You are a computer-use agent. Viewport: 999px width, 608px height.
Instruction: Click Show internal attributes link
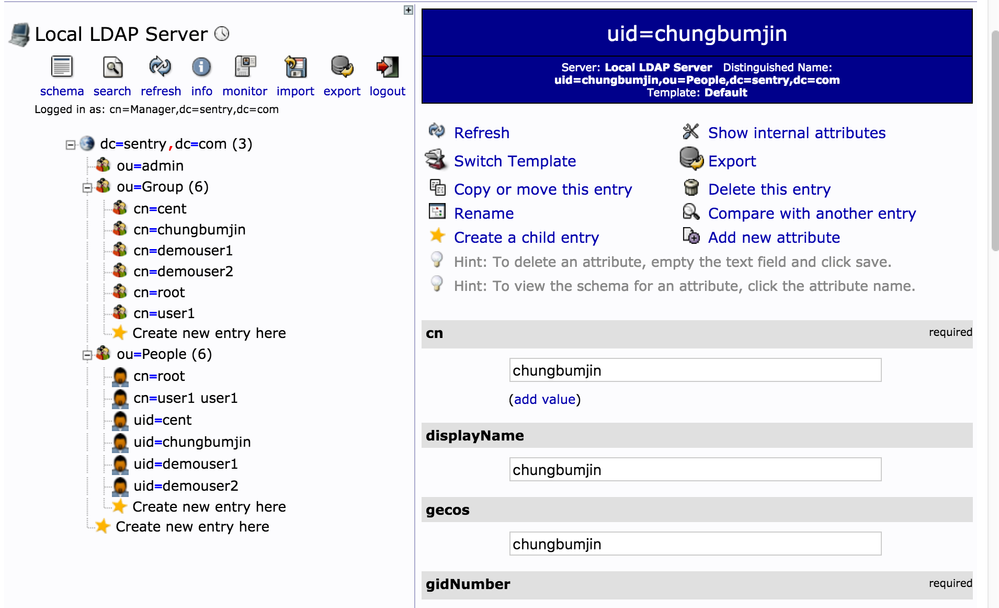tap(797, 133)
